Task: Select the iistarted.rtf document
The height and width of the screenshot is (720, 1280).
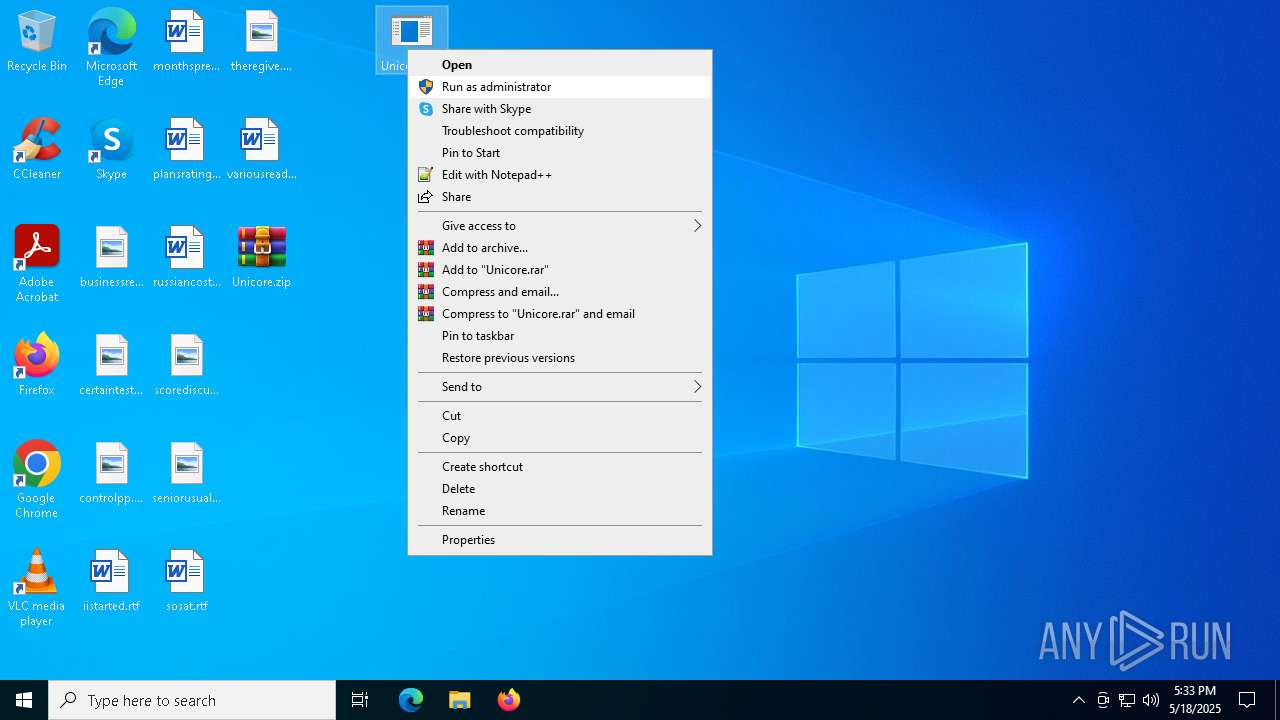Action: pyautogui.click(x=111, y=581)
